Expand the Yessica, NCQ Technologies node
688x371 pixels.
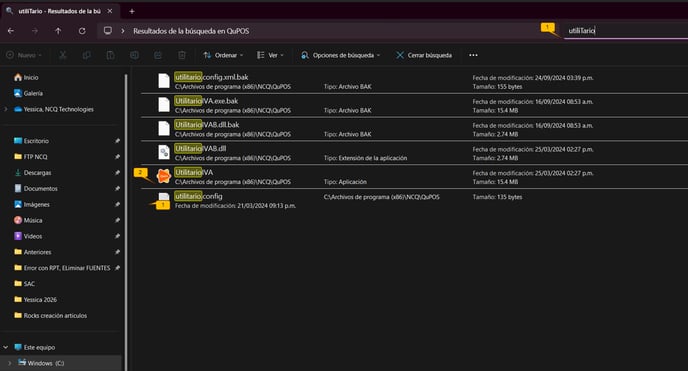pos(6,109)
